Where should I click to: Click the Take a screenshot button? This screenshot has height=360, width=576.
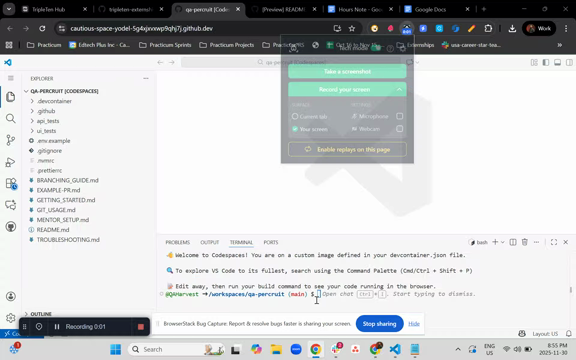[x=348, y=71]
